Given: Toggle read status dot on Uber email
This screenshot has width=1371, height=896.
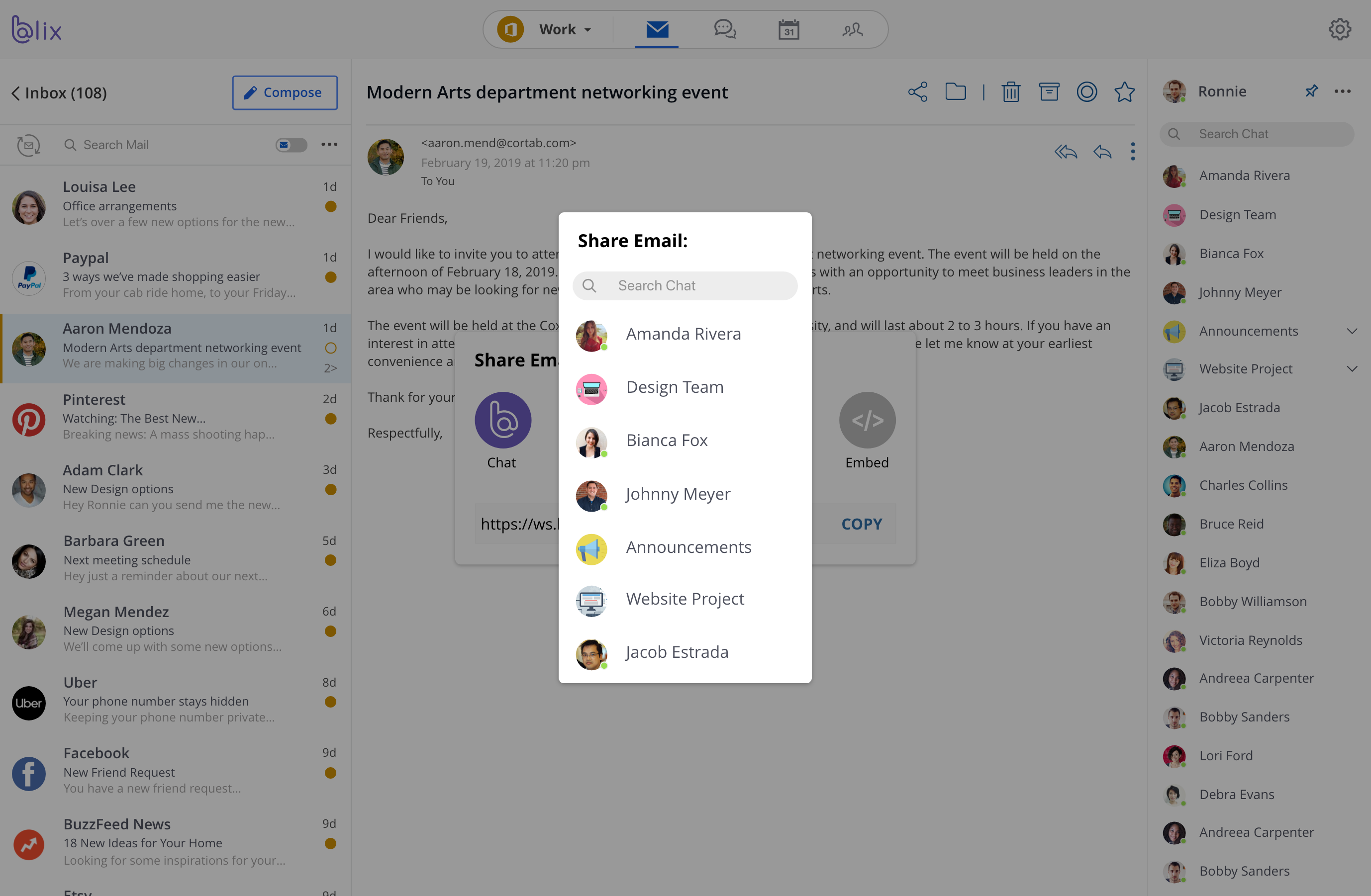Looking at the screenshot, I should pos(331,702).
